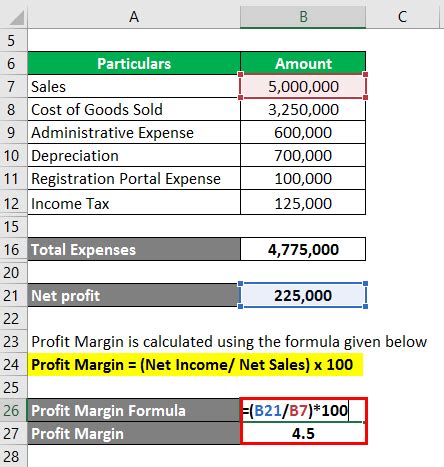444x467 pixels.
Task: Select the 5,000,000 sales amount cell
Action: [x=303, y=86]
